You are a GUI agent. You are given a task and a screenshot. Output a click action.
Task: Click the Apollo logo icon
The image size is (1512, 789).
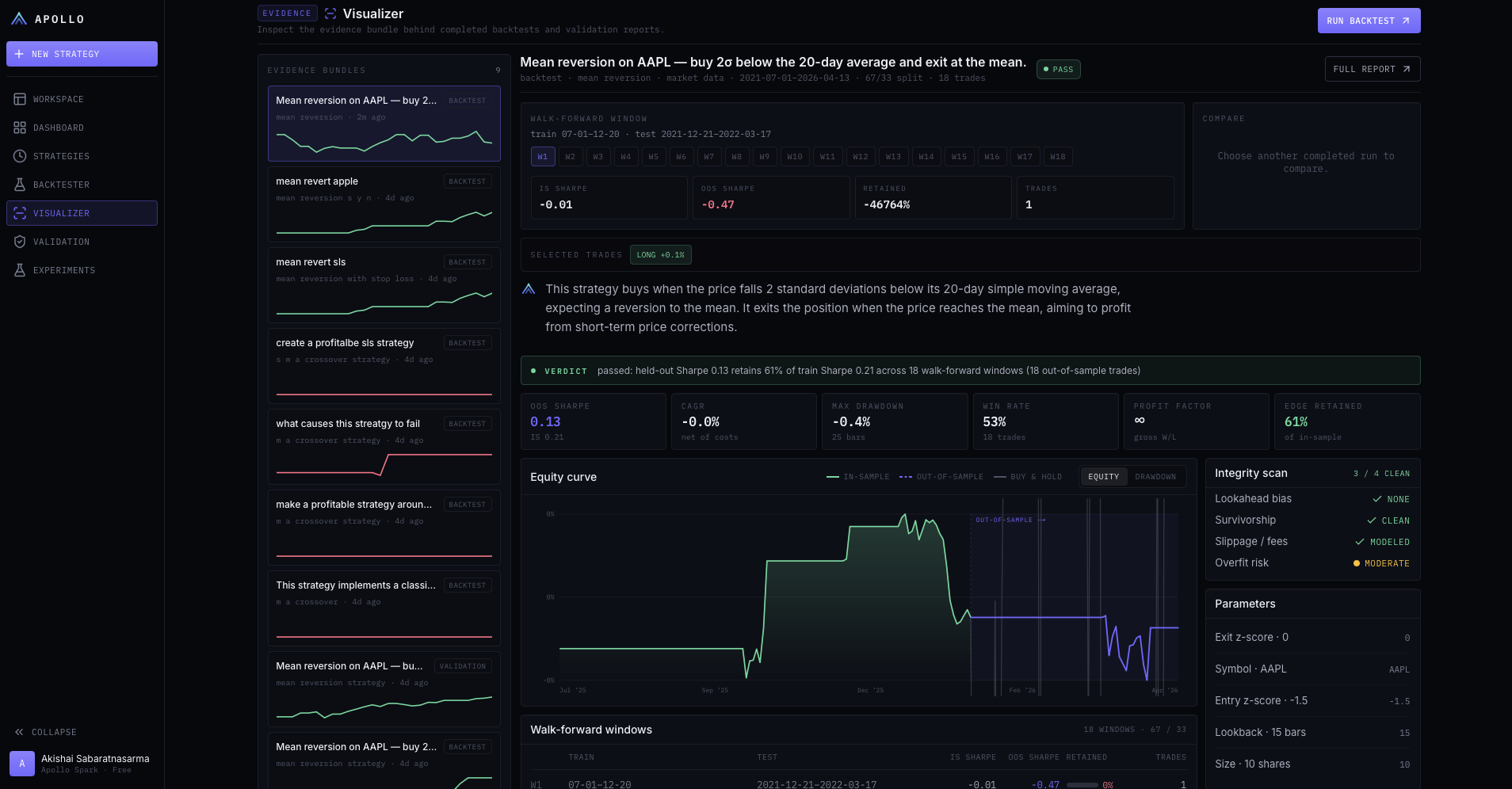click(19, 19)
